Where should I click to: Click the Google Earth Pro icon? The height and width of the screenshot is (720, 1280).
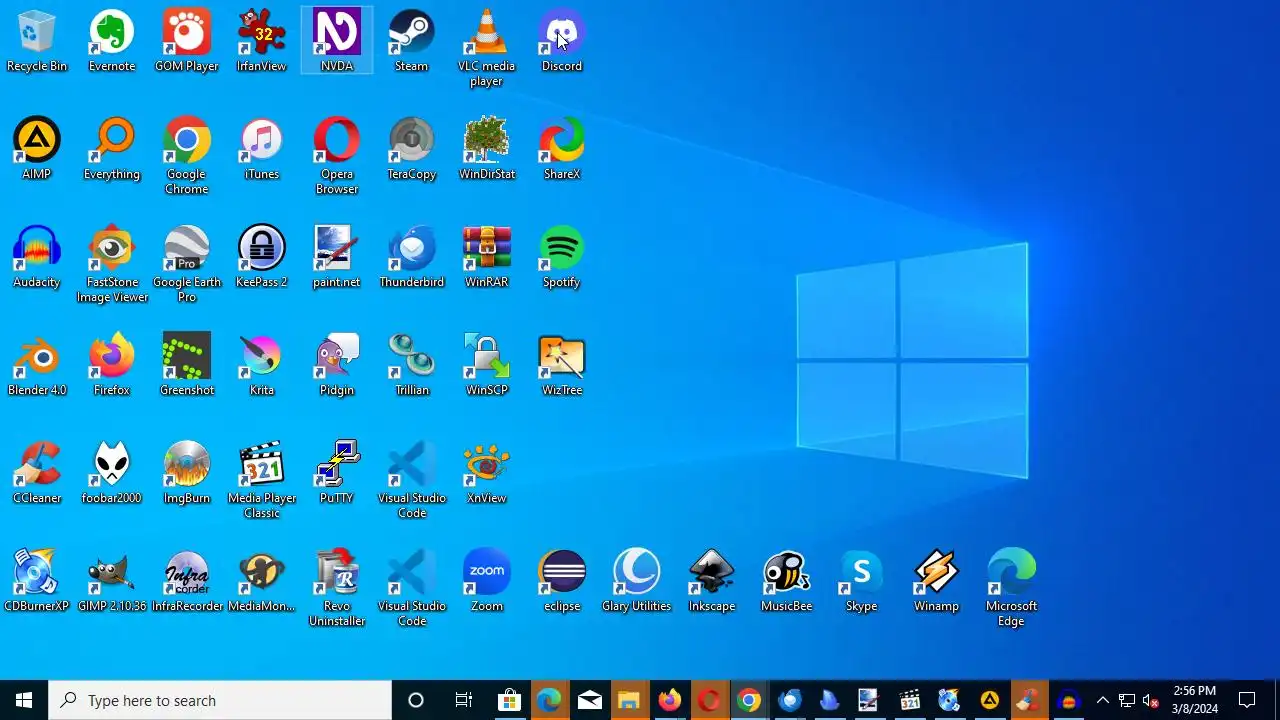187,264
